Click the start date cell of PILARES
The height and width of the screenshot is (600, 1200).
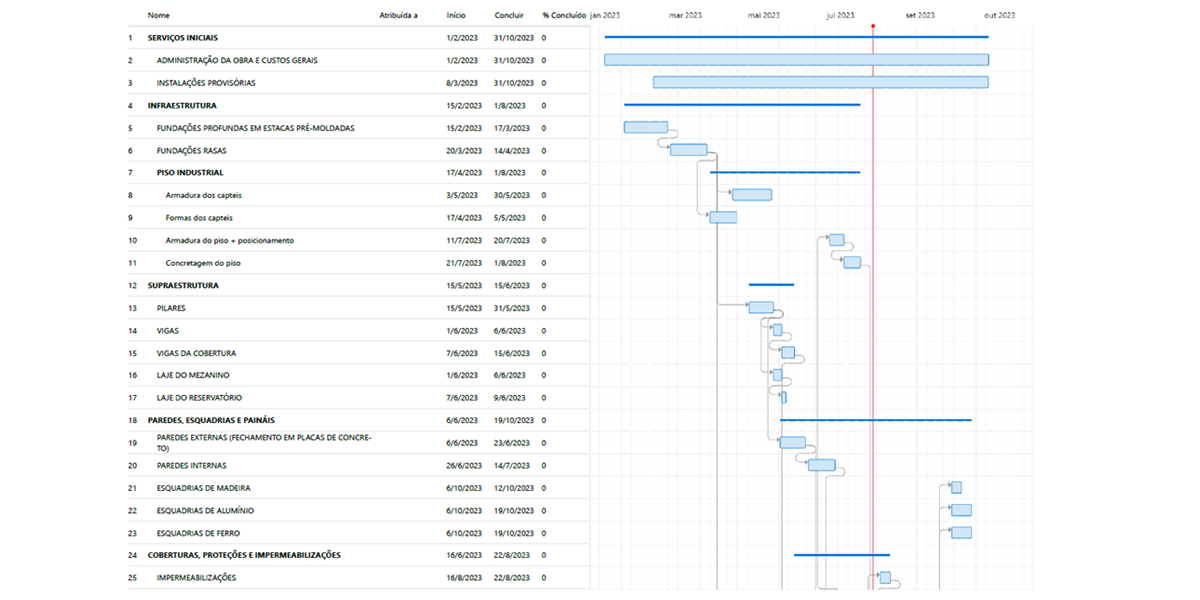[463, 308]
